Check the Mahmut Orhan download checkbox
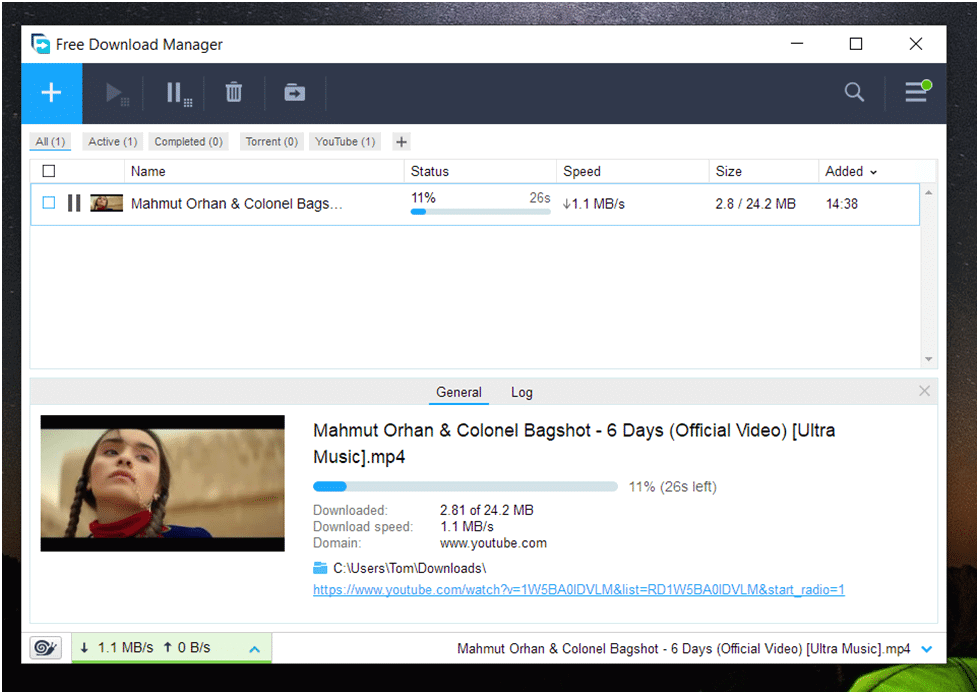 pyautogui.click(x=49, y=203)
